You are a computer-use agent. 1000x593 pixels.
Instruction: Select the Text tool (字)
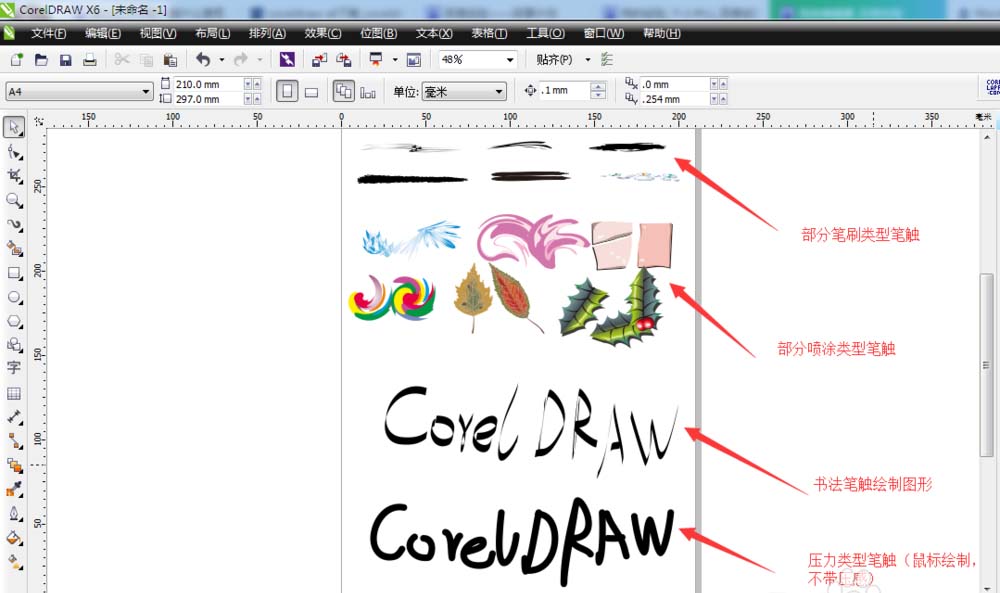tap(13, 368)
